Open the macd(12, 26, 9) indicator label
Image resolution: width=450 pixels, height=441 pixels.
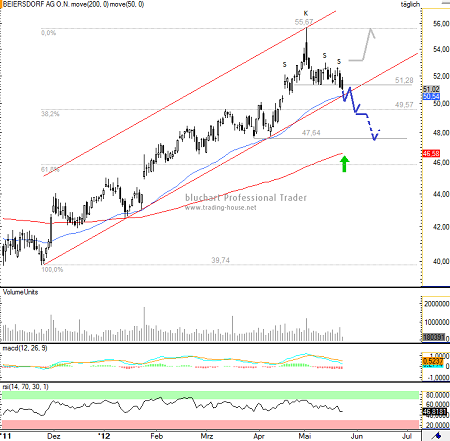point(25,348)
